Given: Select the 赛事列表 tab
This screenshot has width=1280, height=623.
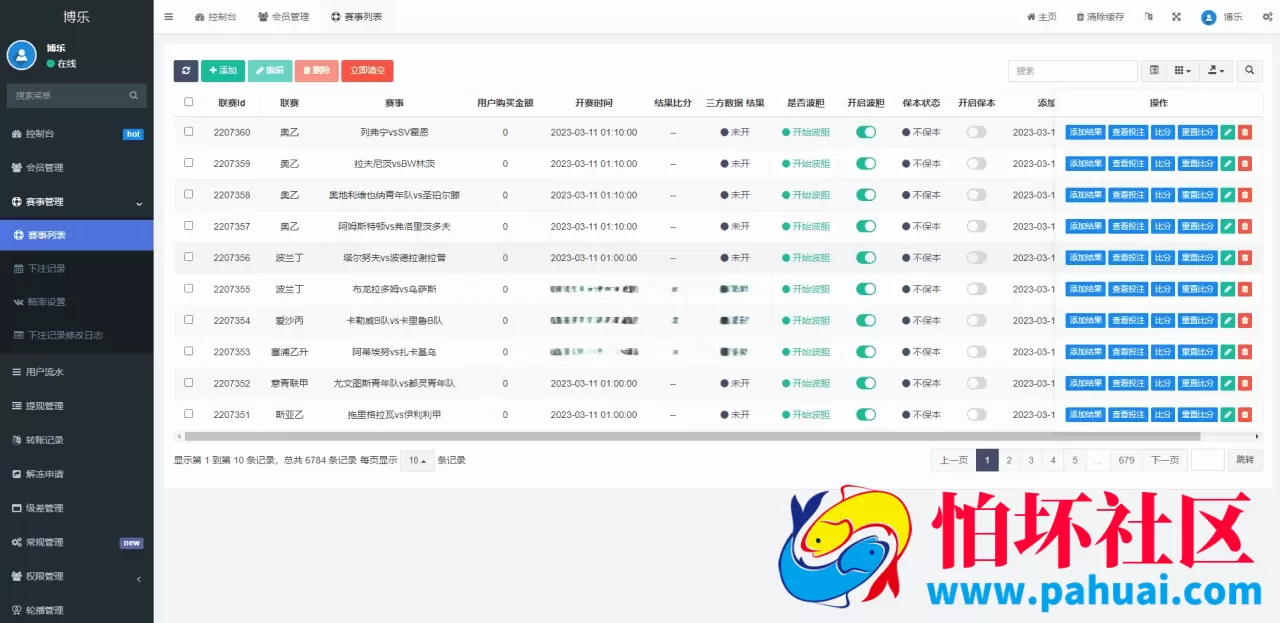Looking at the screenshot, I should (x=356, y=17).
